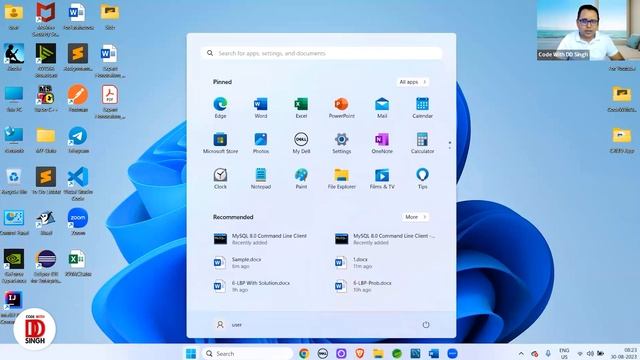Click the taskbar Search field
The width and height of the screenshot is (640, 360).
click(248, 353)
